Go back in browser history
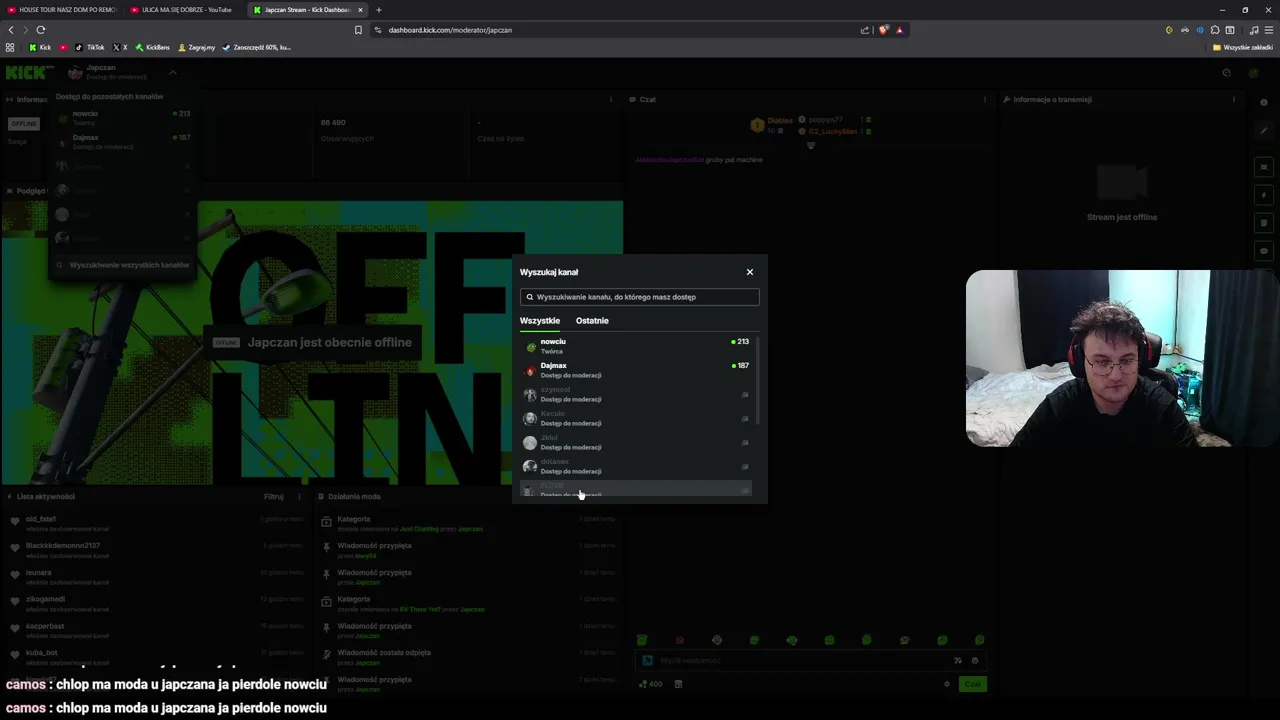Viewport: 1280px width, 720px height. pyautogui.click(x=11, y=30)
